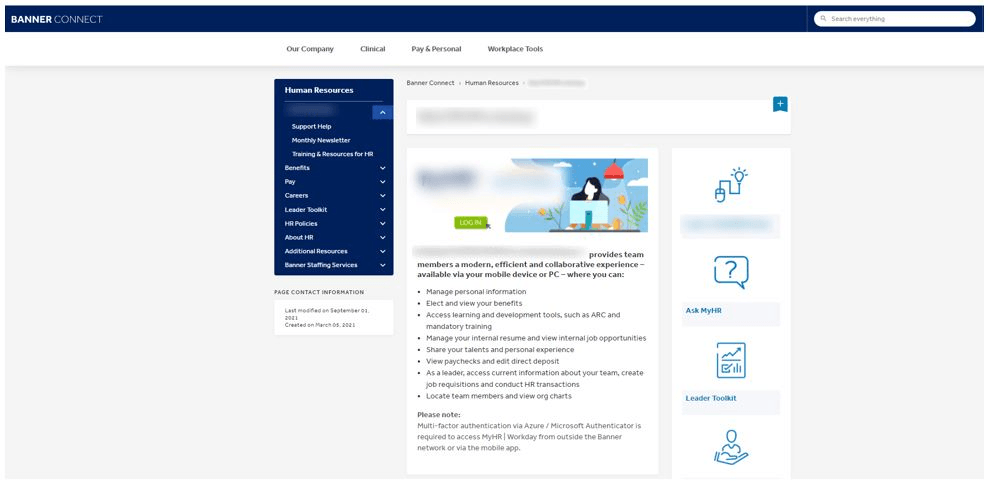Expand the Leader Toolkit sidebar chevron
The width and height of the screenshot is (990, 487).
coord(383,210)
